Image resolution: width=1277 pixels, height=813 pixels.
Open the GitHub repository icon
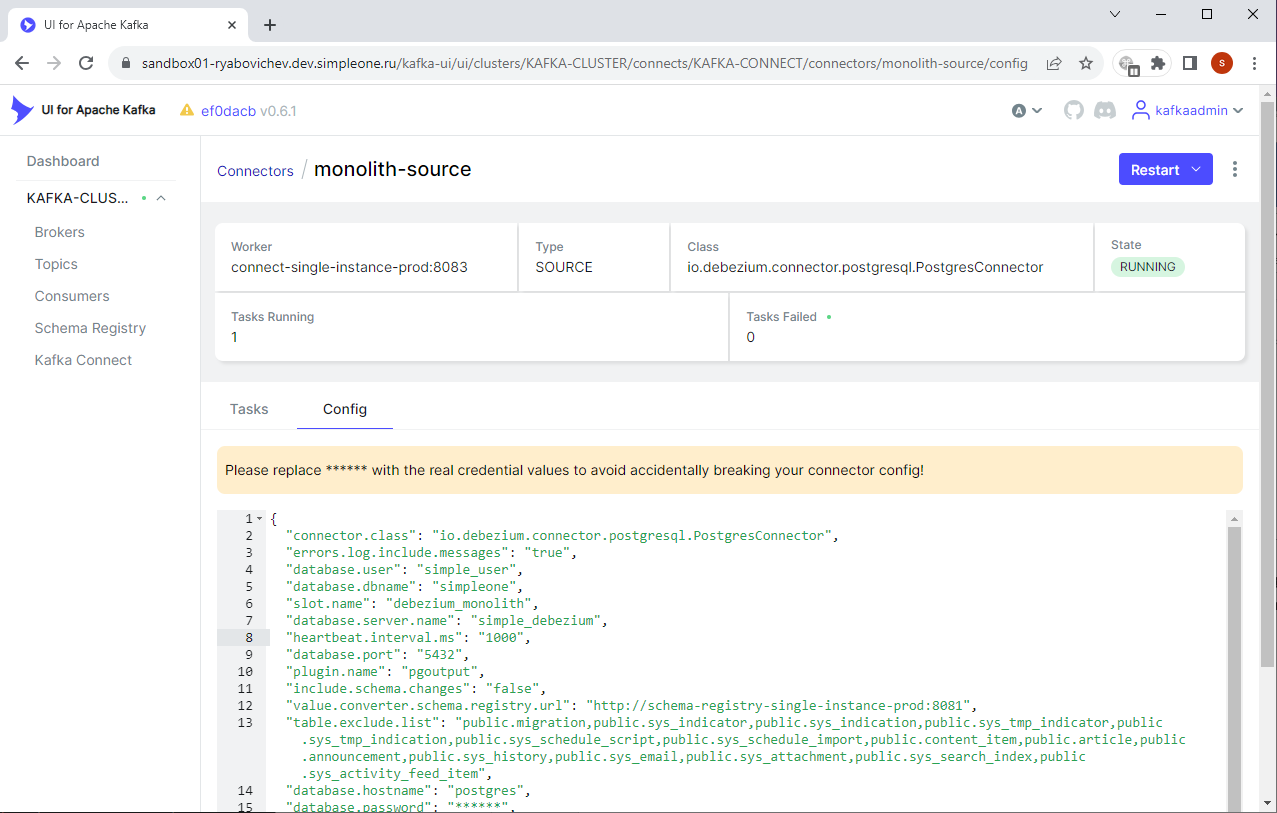click(x=1073, y=111)
